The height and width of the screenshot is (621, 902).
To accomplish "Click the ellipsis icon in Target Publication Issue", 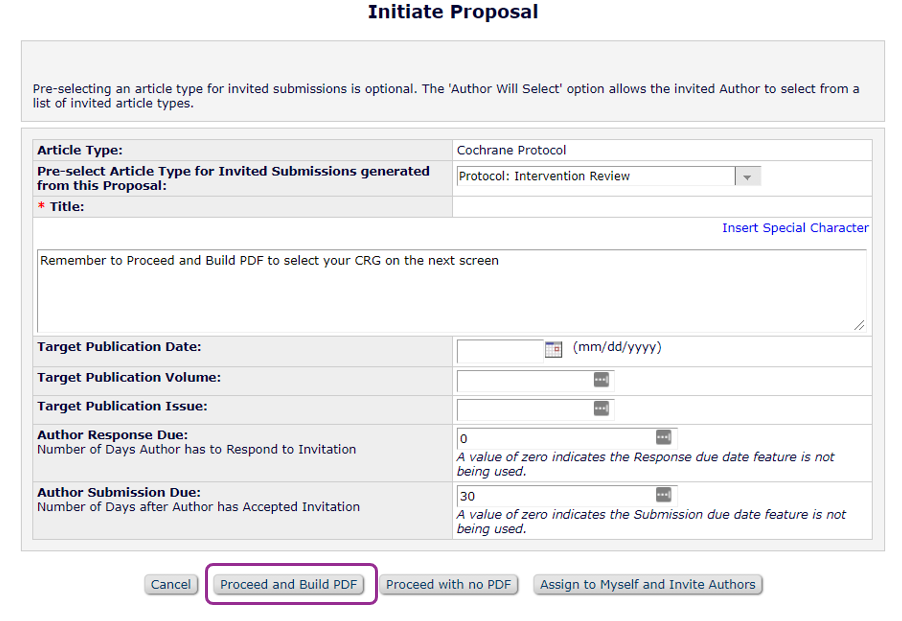I will (x=601, y=409).
